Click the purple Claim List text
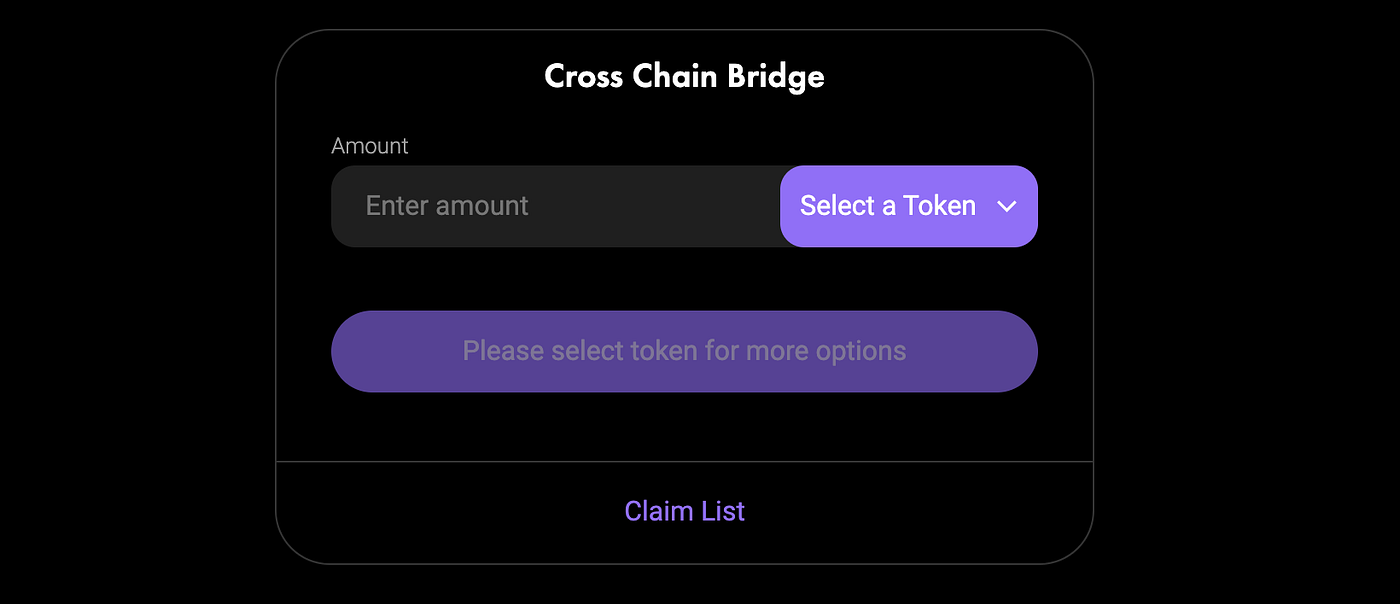 coord(684,511)
